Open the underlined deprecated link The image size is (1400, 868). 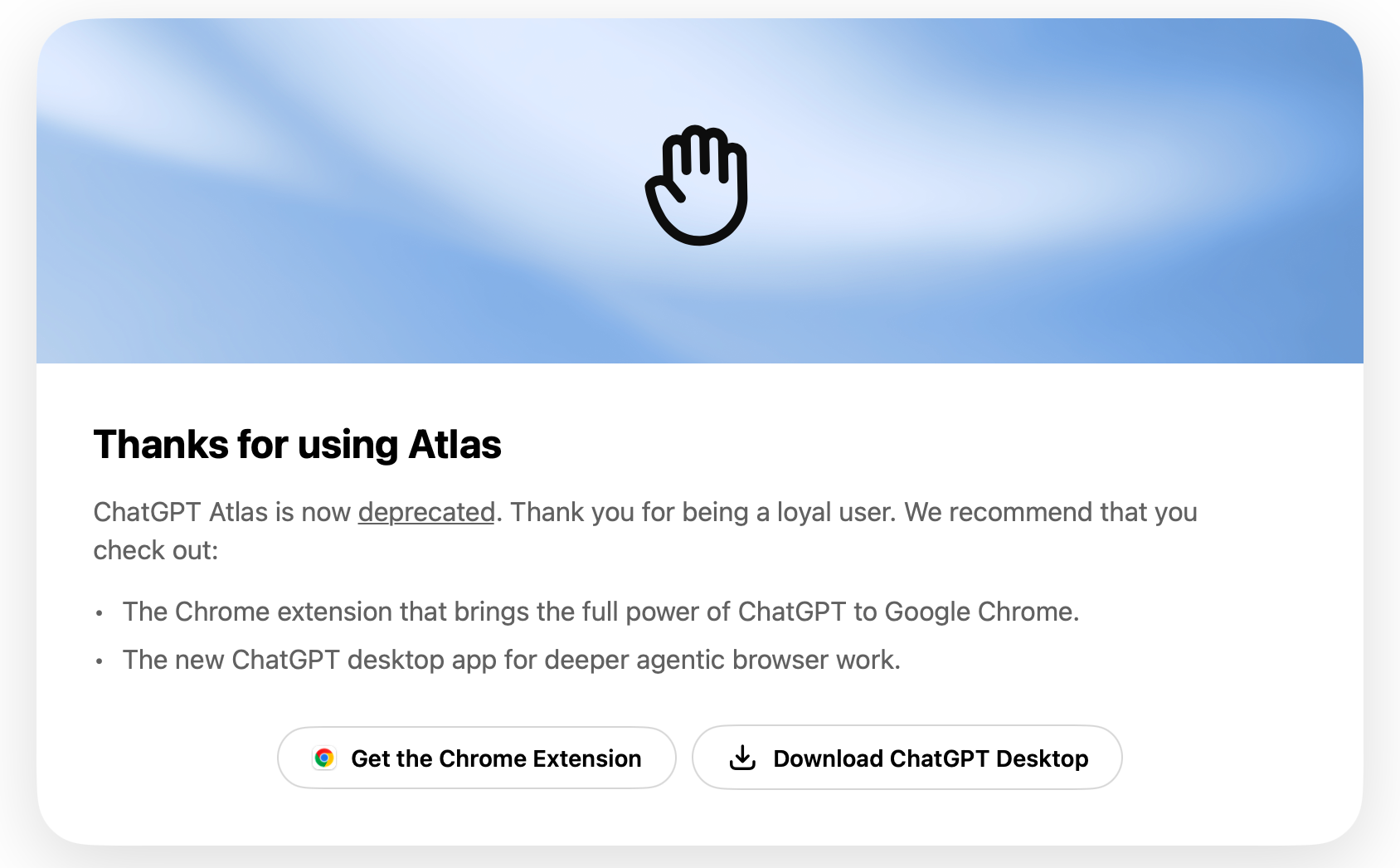coord(426,512)
